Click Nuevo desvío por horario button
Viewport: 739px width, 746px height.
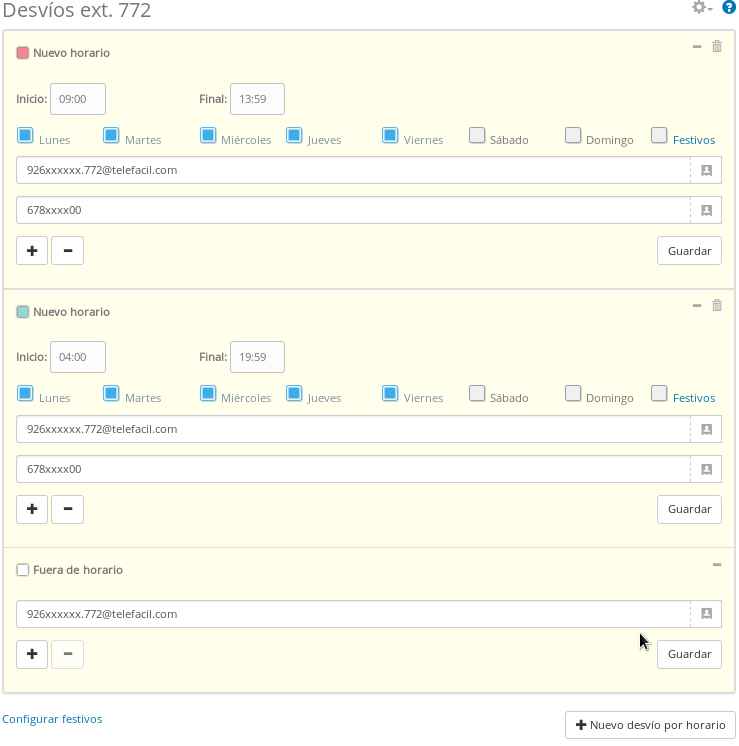[650, 725]
